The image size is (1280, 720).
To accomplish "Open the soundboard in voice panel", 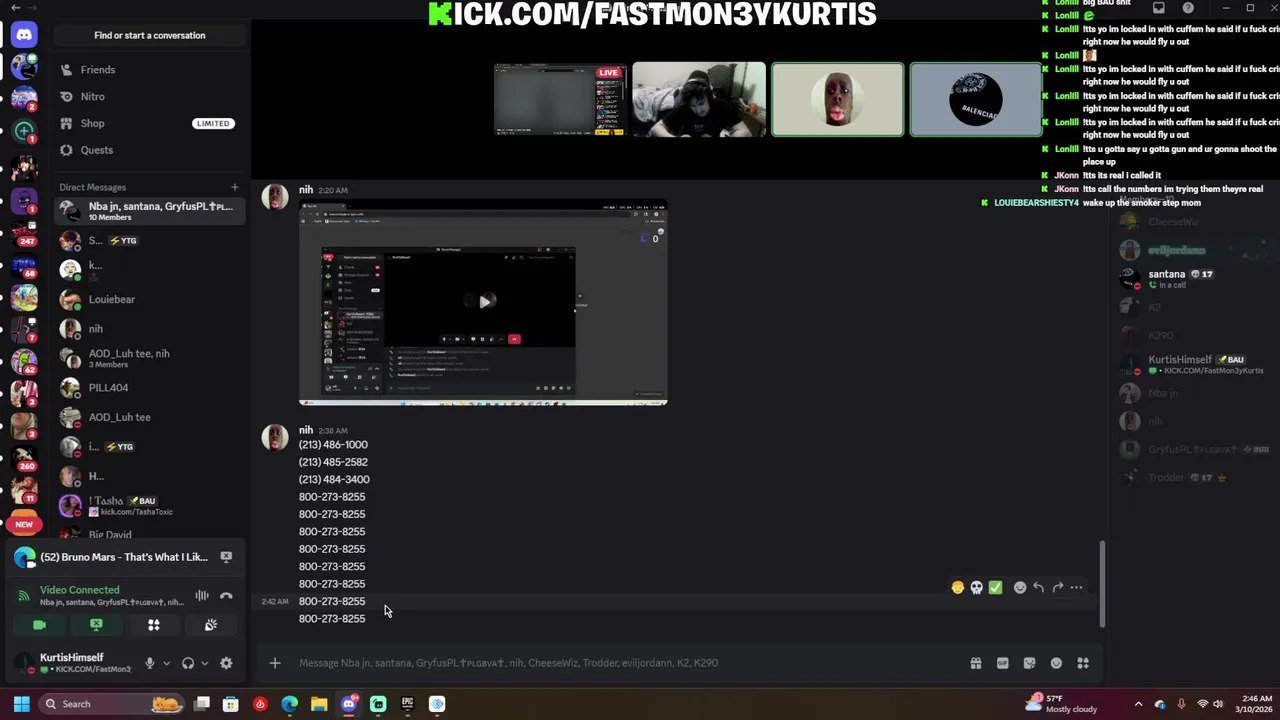I will [x=211, y=625].
